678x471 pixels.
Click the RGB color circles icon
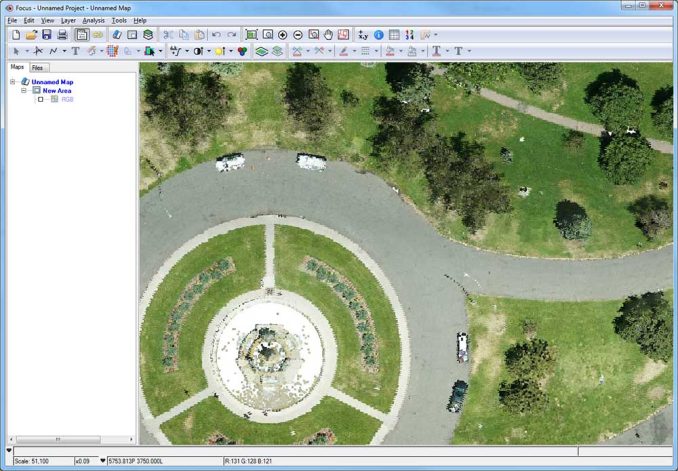(242, 51)
